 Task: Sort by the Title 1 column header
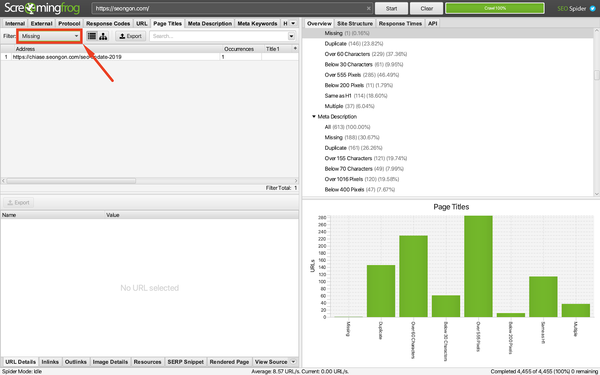coord(278,49)
